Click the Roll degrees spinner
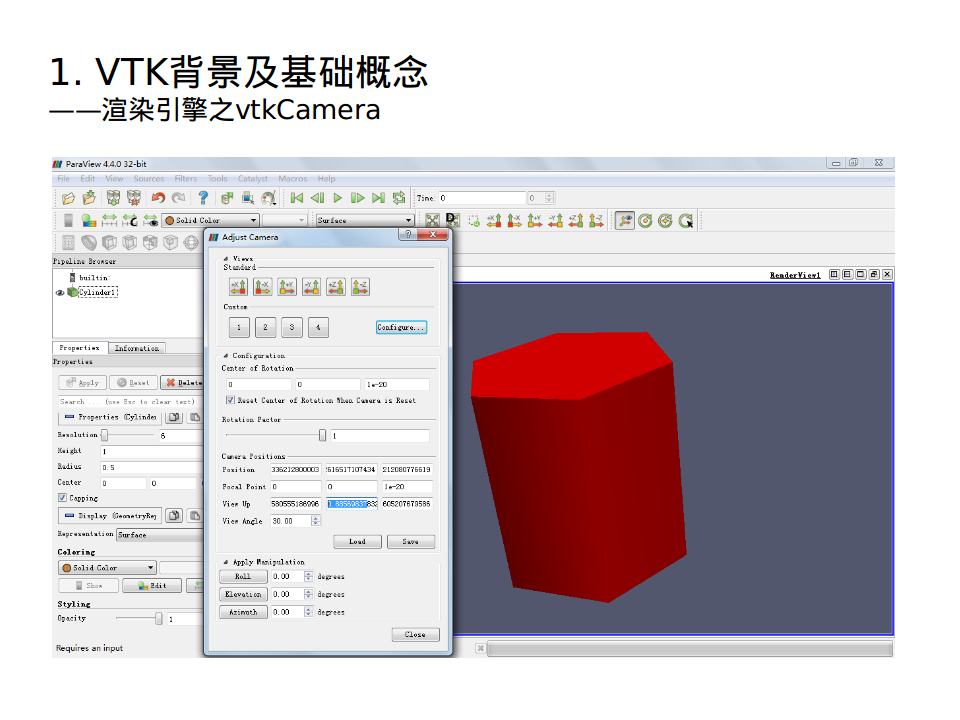Image resolution: width=960 pixels, height=720 pixels. (x=309, y=577)
